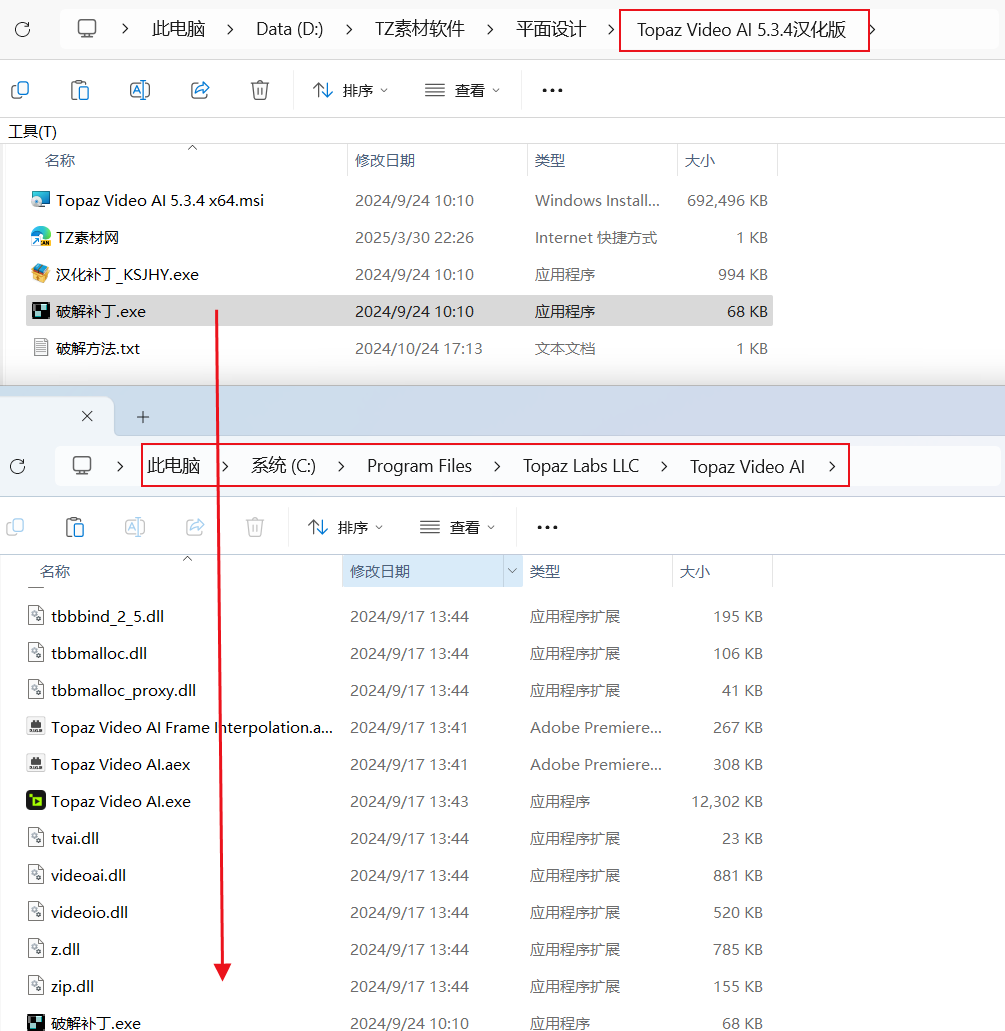1005x1031 pixels.
Task: Go to 此电脑 in the upper address bar
Action: tap(178, 30)
